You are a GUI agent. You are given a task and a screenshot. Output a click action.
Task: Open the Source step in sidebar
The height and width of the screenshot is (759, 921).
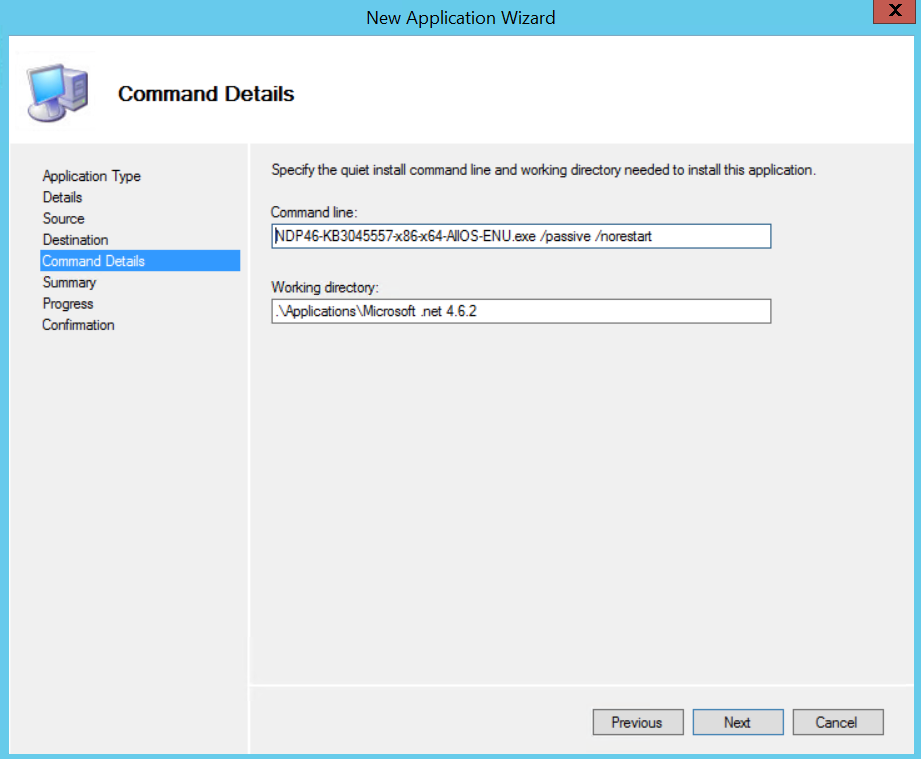[63, 218]
